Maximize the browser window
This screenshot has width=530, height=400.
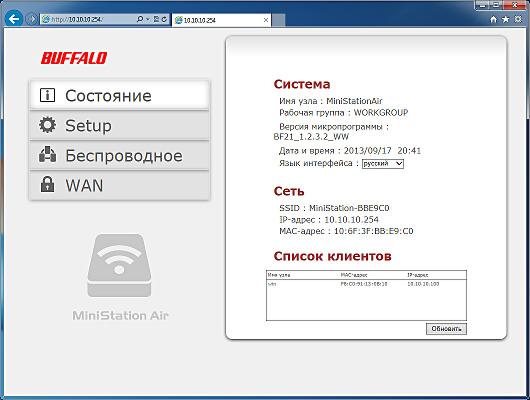496,5
